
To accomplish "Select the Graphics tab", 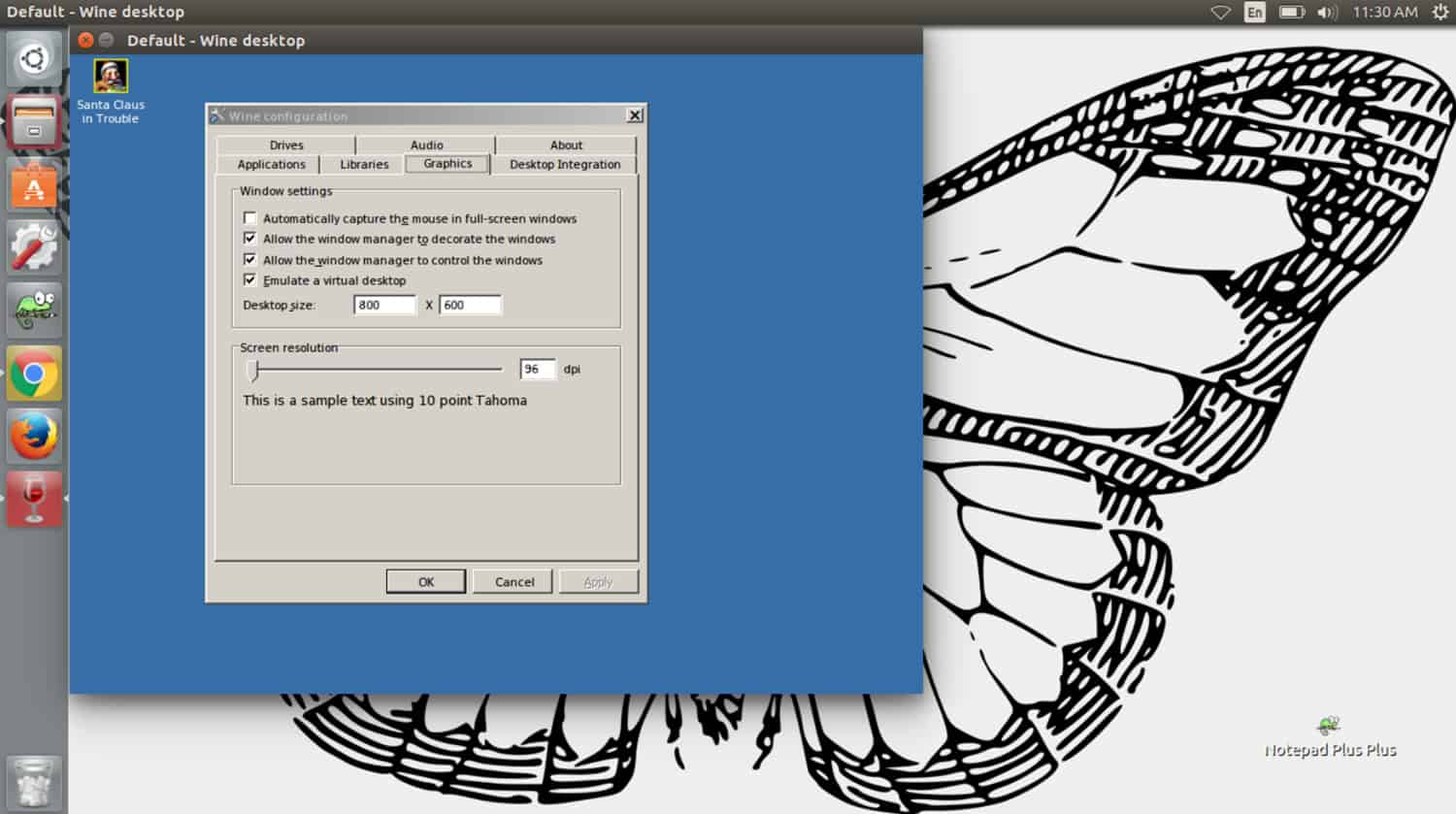I will click(447, 163).
